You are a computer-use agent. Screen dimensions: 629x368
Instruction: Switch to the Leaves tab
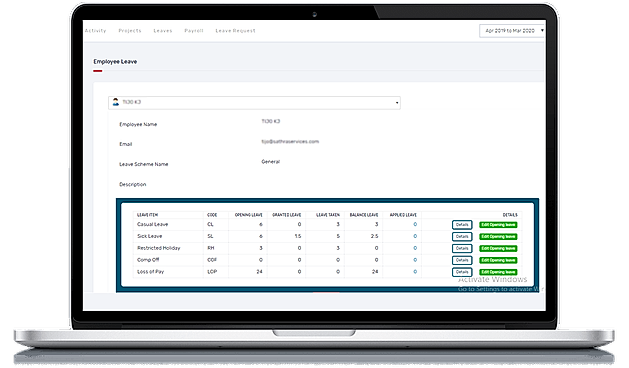click(x=163, y=30)
